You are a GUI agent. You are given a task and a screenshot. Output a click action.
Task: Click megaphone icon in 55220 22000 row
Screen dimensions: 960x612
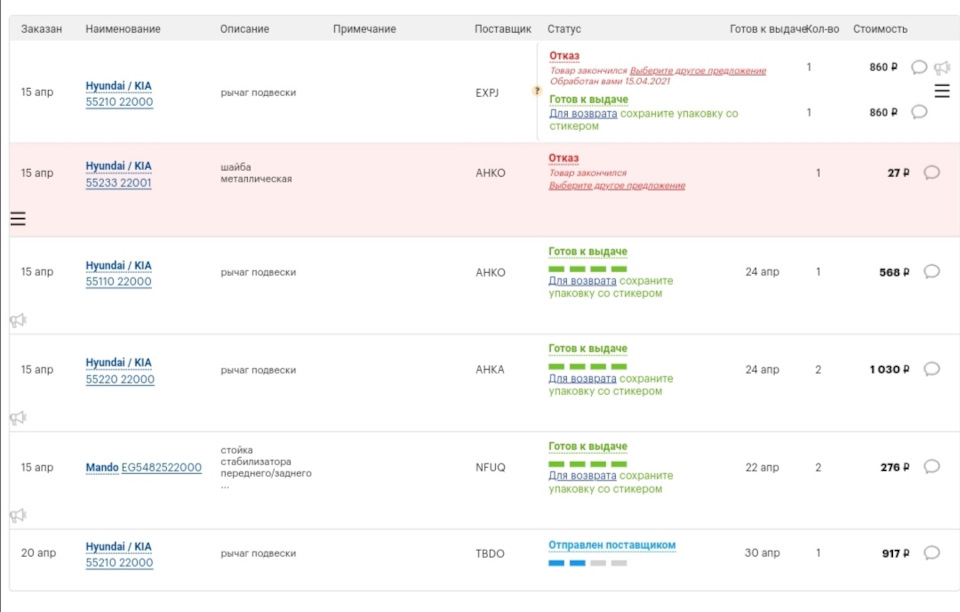pos(17,417)
